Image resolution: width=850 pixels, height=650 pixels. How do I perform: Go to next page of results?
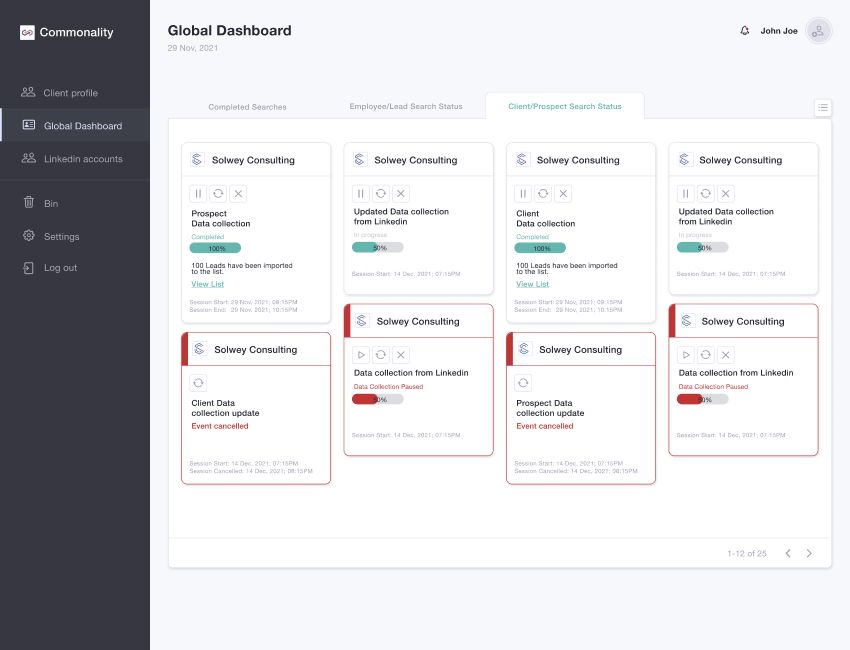809,553
